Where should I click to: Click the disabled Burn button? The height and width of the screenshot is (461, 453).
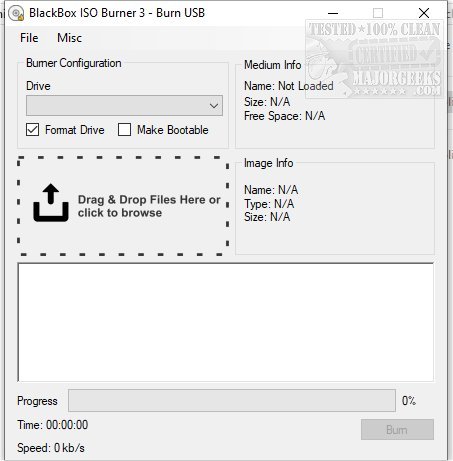[x=397, y=430]
